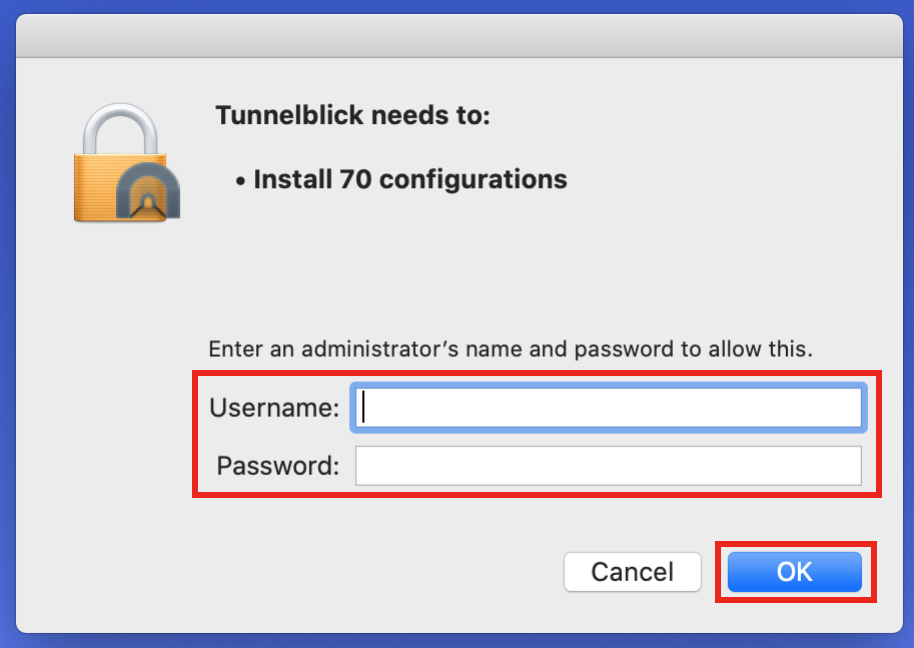Click the administrator's name and password prompt
Screen dimensions: 914x648
point(511,349)
